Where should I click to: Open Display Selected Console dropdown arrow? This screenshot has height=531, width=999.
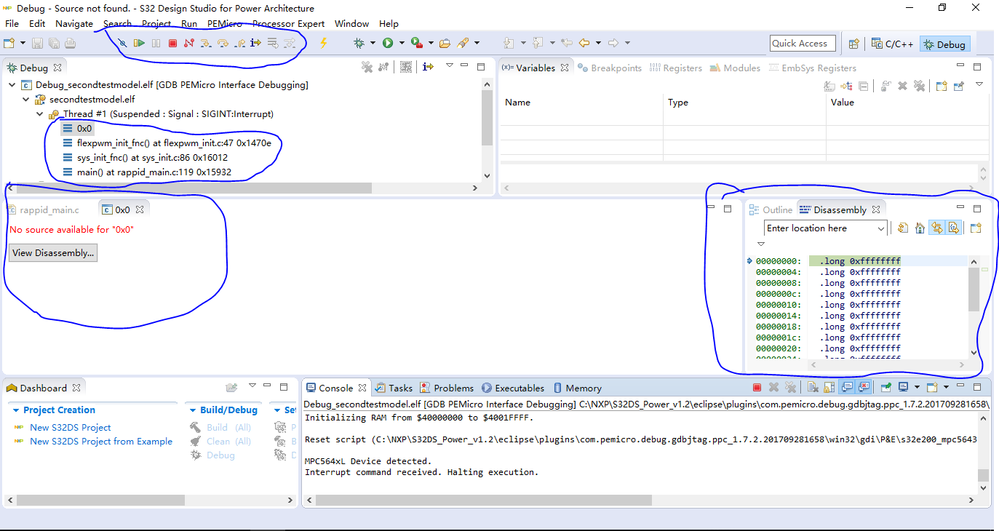coord(917,388)
